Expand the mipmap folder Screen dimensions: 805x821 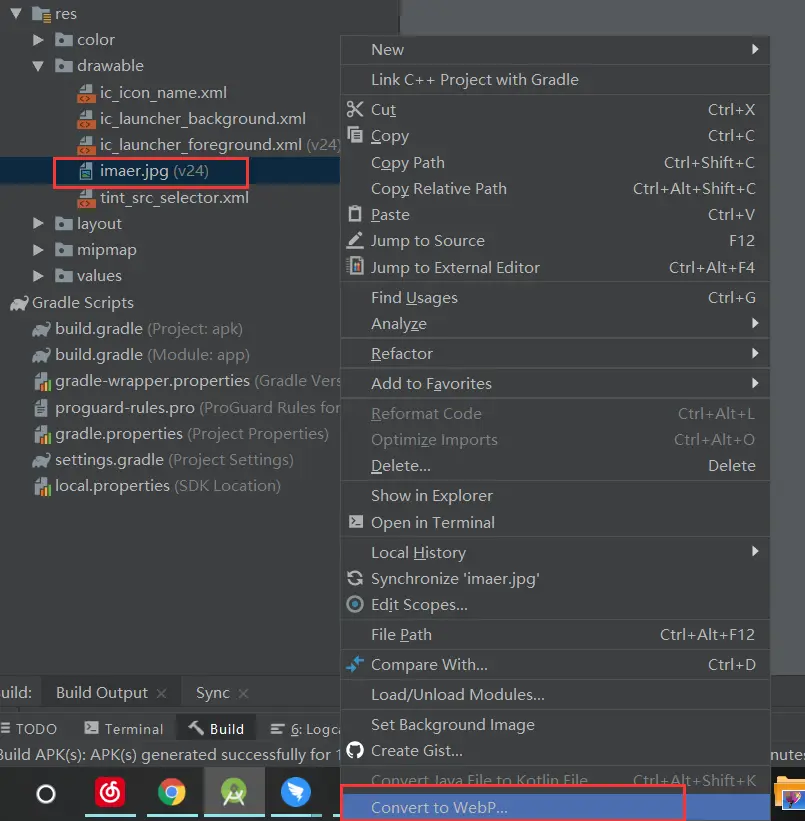pos(38,250)
